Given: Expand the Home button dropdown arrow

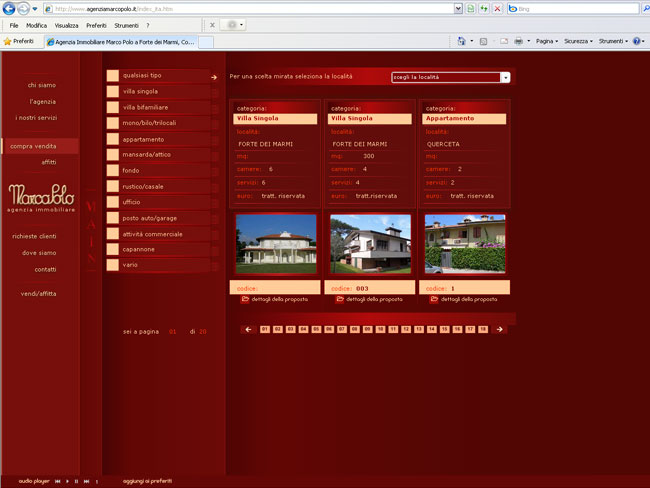Looking at the screenshot, I should (472, 41).
